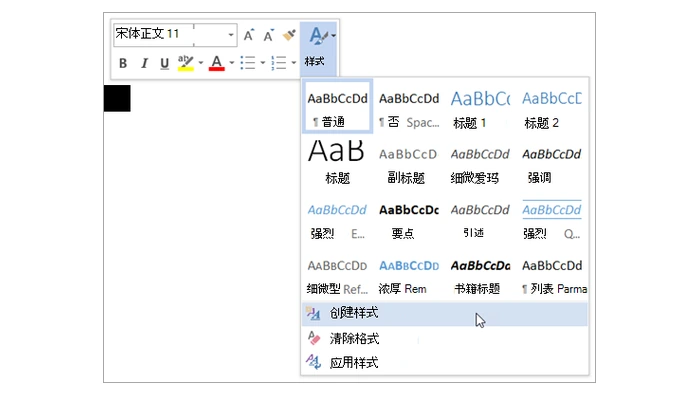Apply the red font color
Image resolution: width=700 pixels, height=395 pixels.
217,63
